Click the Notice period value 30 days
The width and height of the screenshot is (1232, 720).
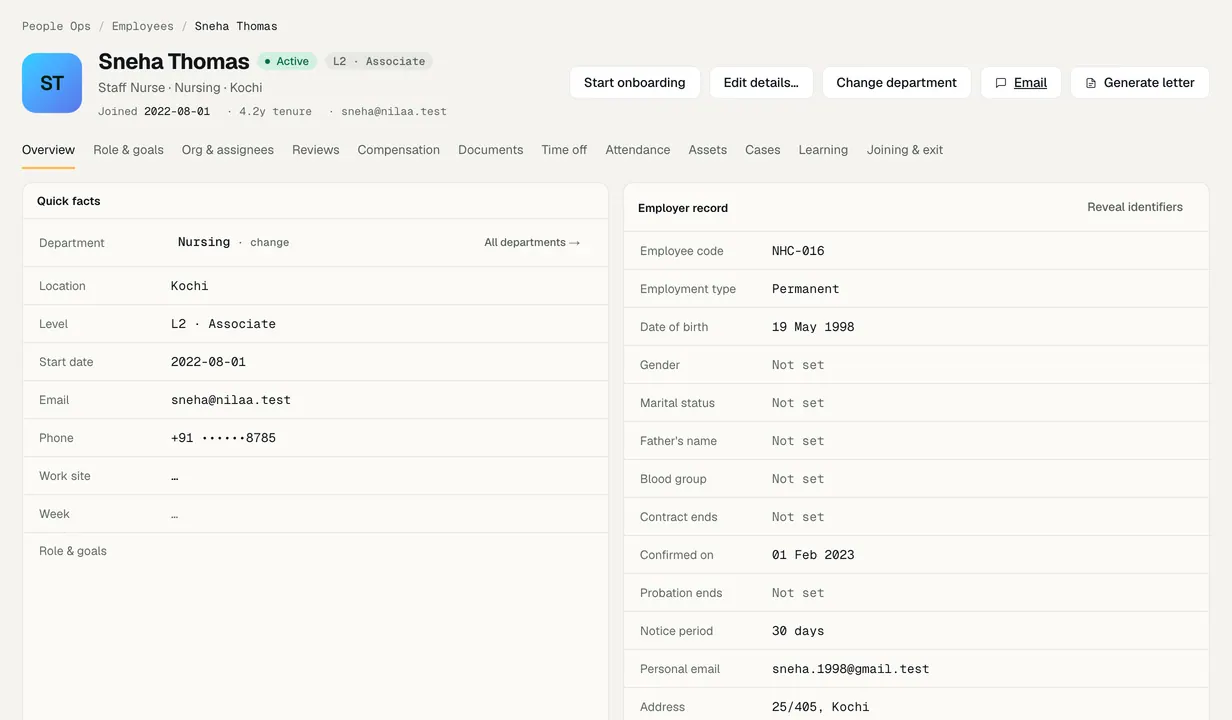(x=798, y=631)
